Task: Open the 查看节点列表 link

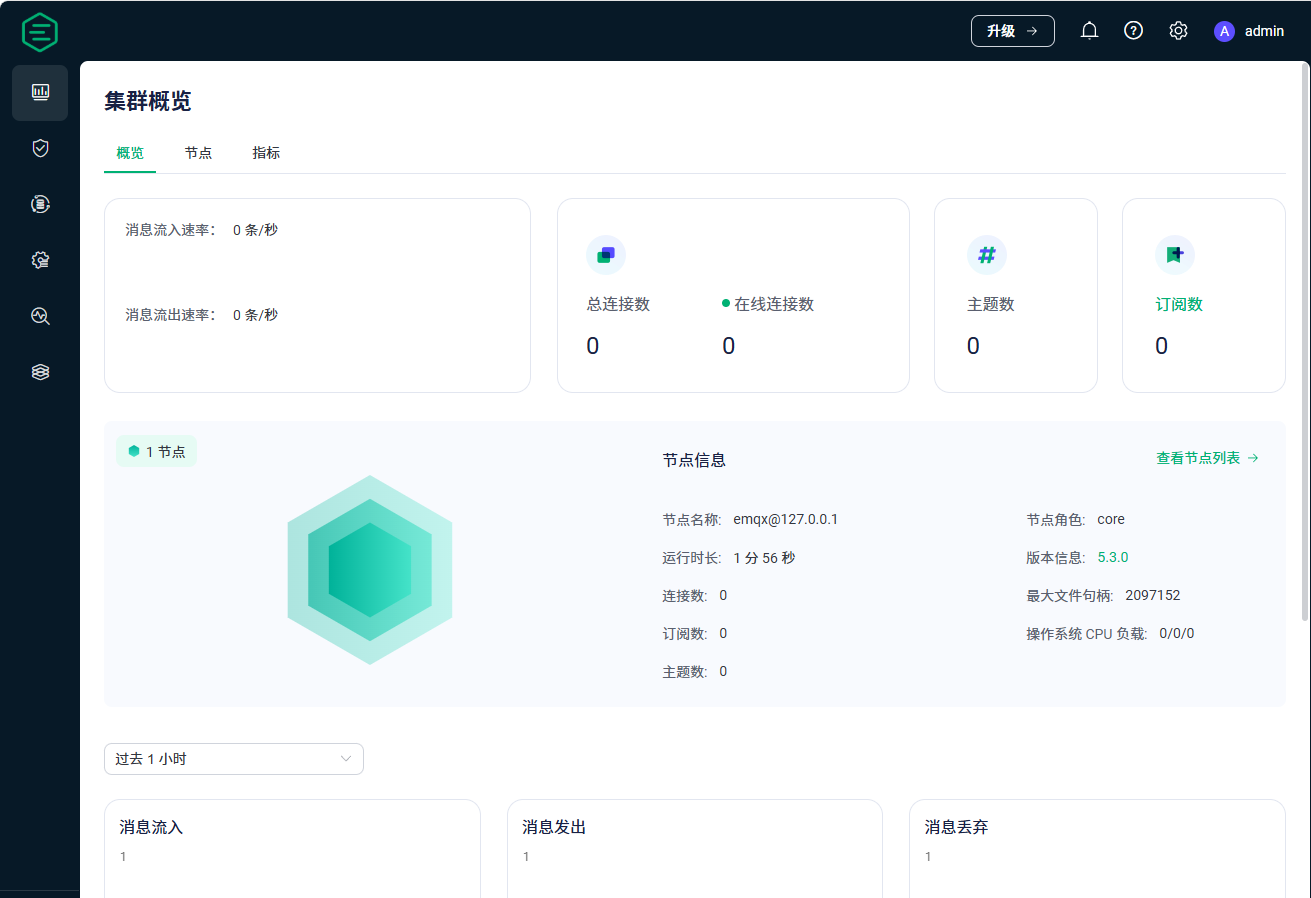Action: (1207, 458)
